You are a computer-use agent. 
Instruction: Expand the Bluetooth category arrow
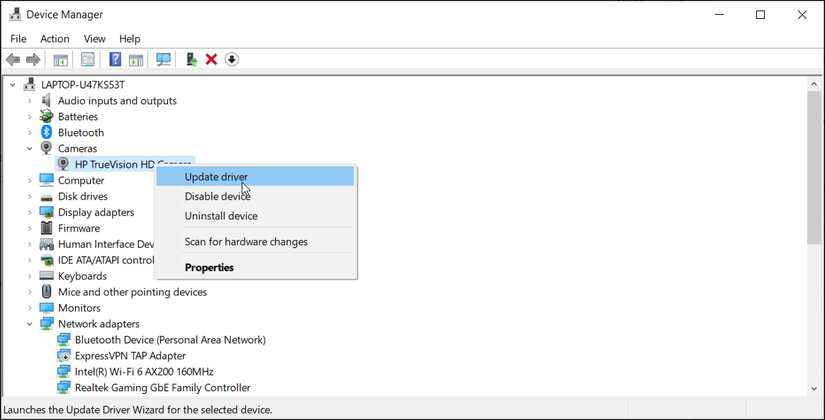coord(30,132)
